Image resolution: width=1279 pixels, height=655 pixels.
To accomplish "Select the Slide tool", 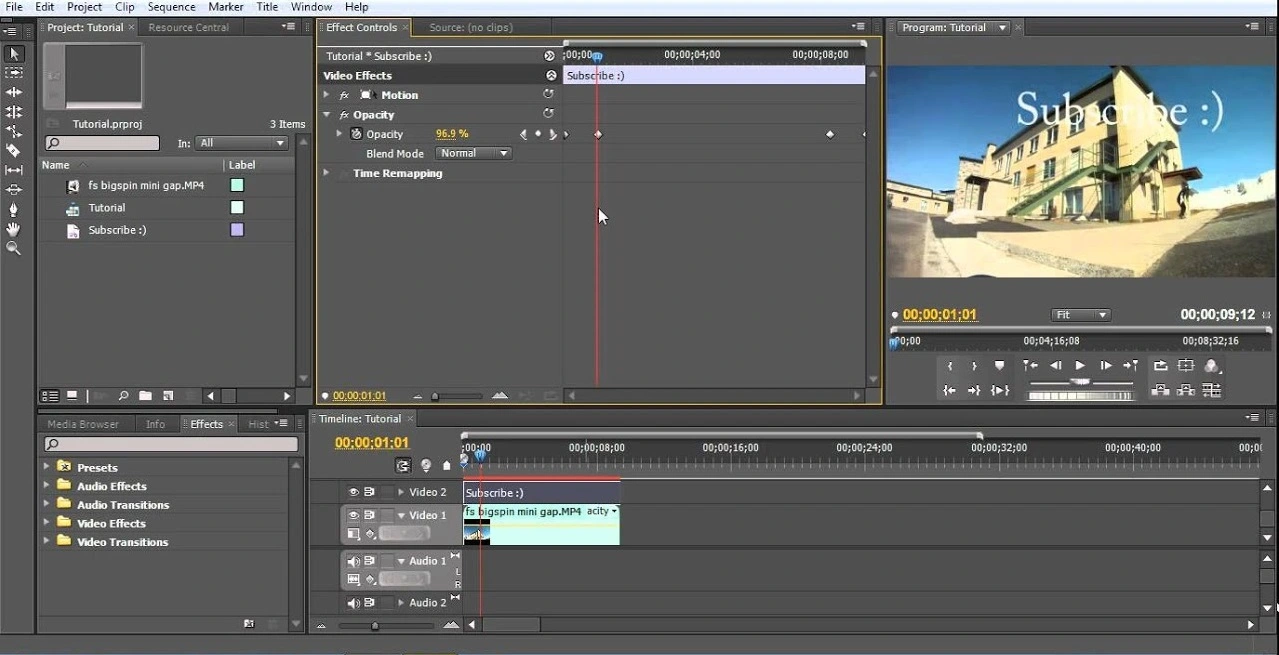I will [14, 190].
